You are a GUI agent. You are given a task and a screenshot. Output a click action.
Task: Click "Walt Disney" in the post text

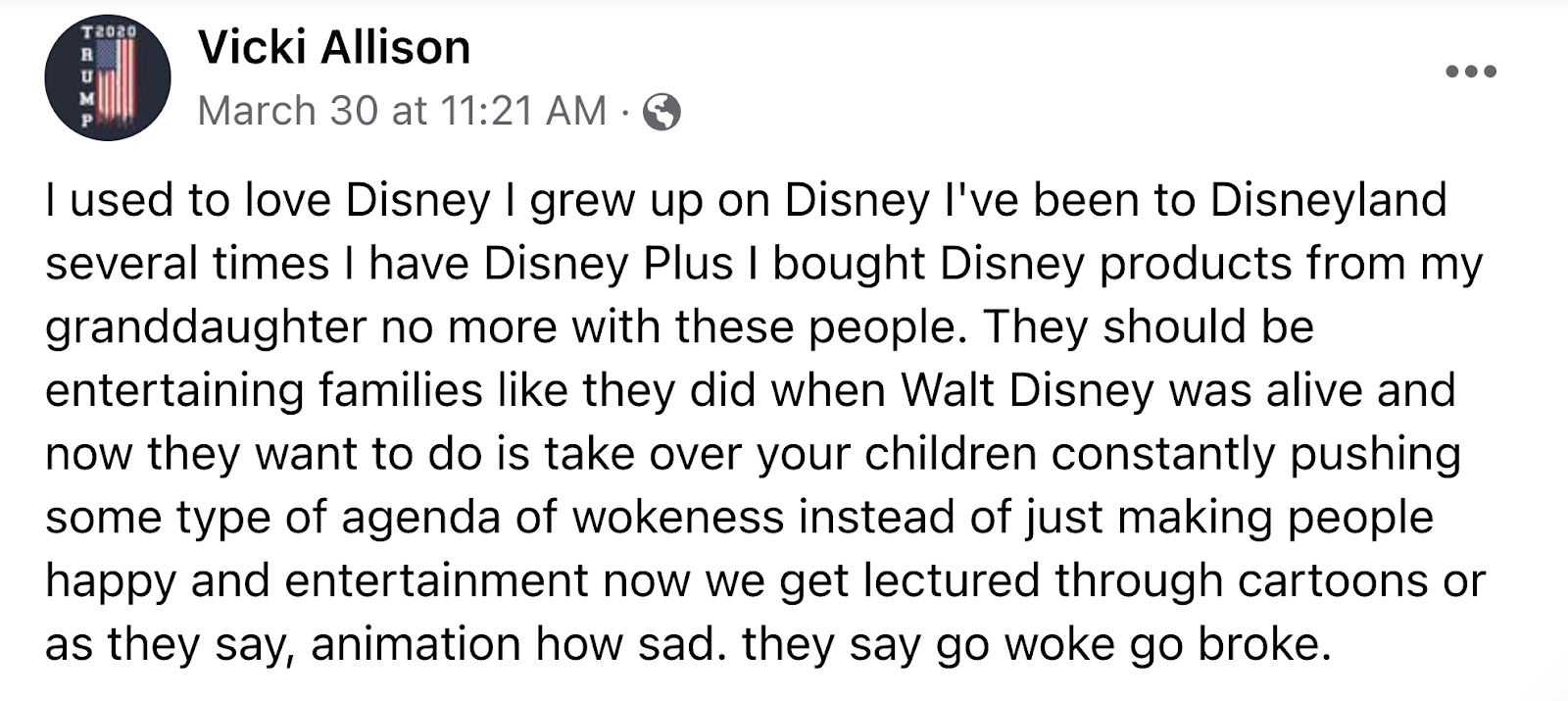pyautogui.click(x=1026, y=390)
